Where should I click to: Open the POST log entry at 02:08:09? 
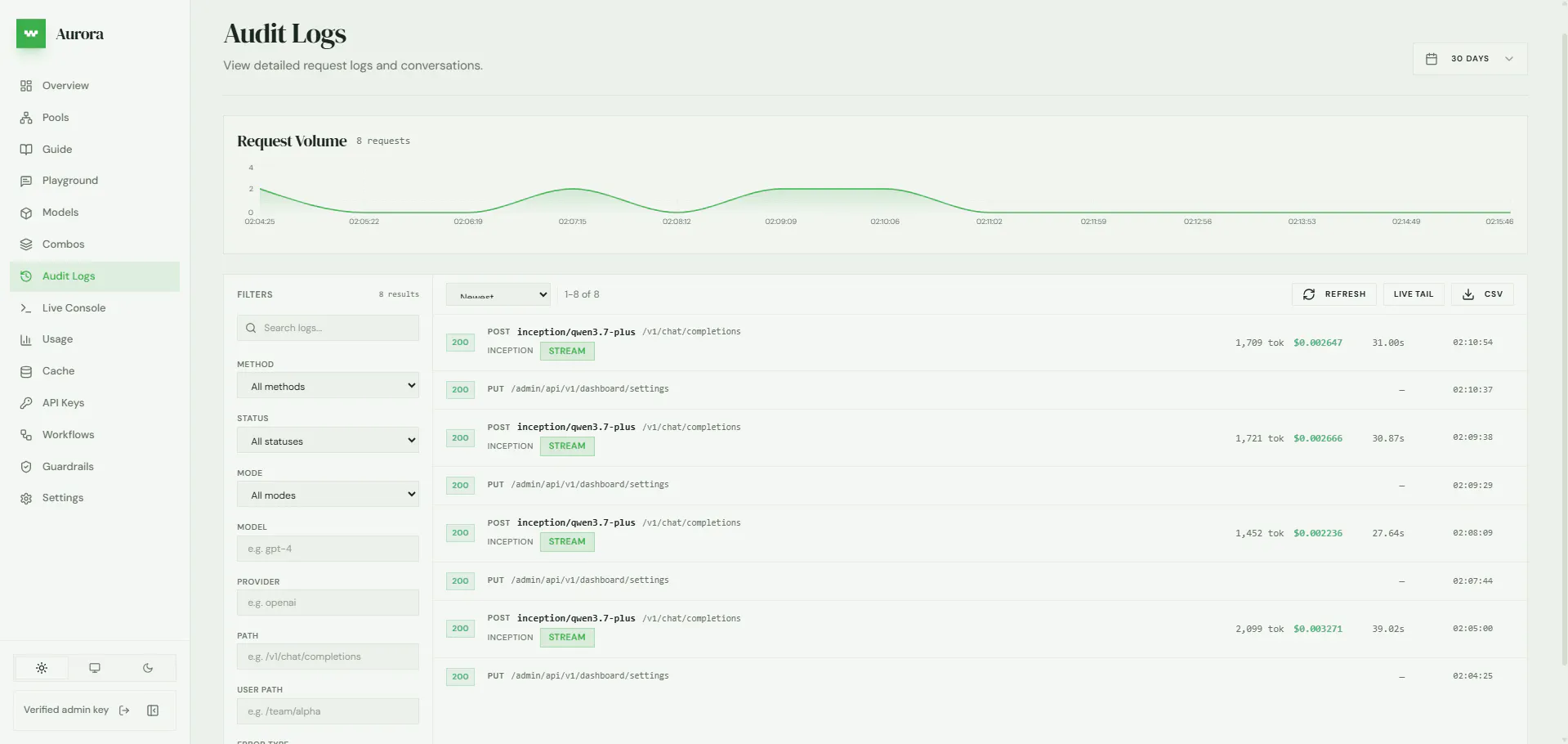980,533
